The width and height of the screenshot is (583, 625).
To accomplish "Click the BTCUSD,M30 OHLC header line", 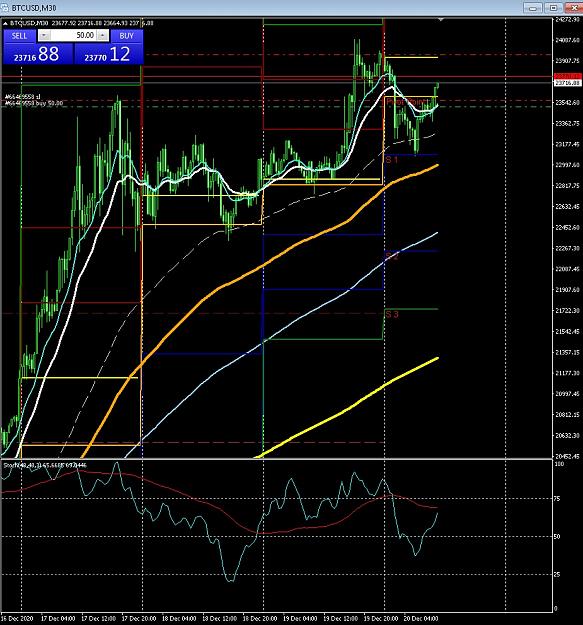I will coord(82,23).
